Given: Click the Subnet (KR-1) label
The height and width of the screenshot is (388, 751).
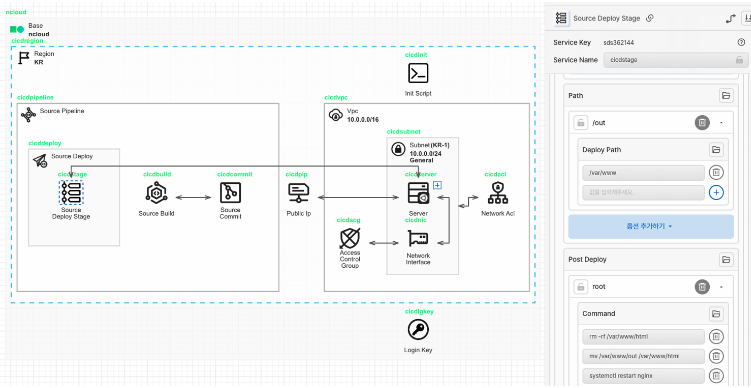Looking at the screenshot, I should tap(430, 145).
